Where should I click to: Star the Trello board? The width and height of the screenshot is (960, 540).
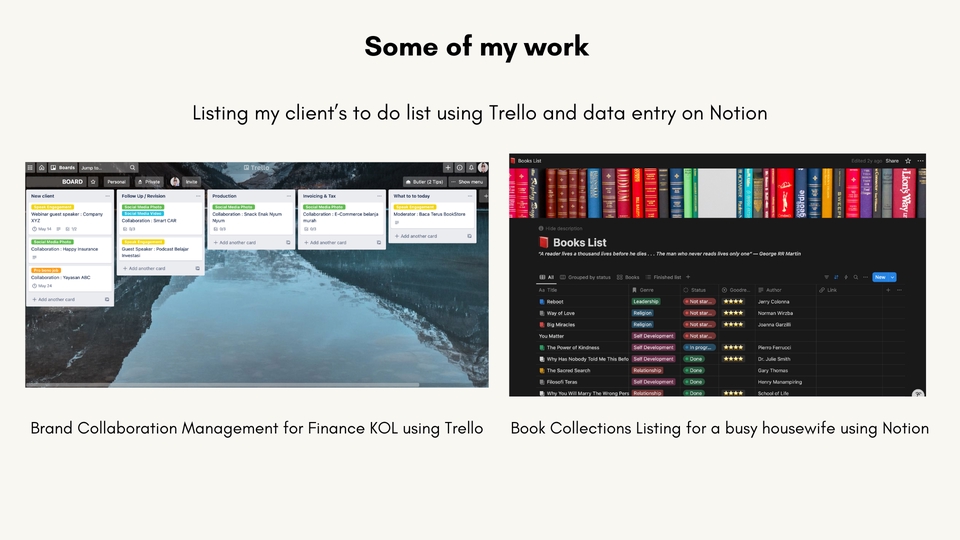[93, 182]
